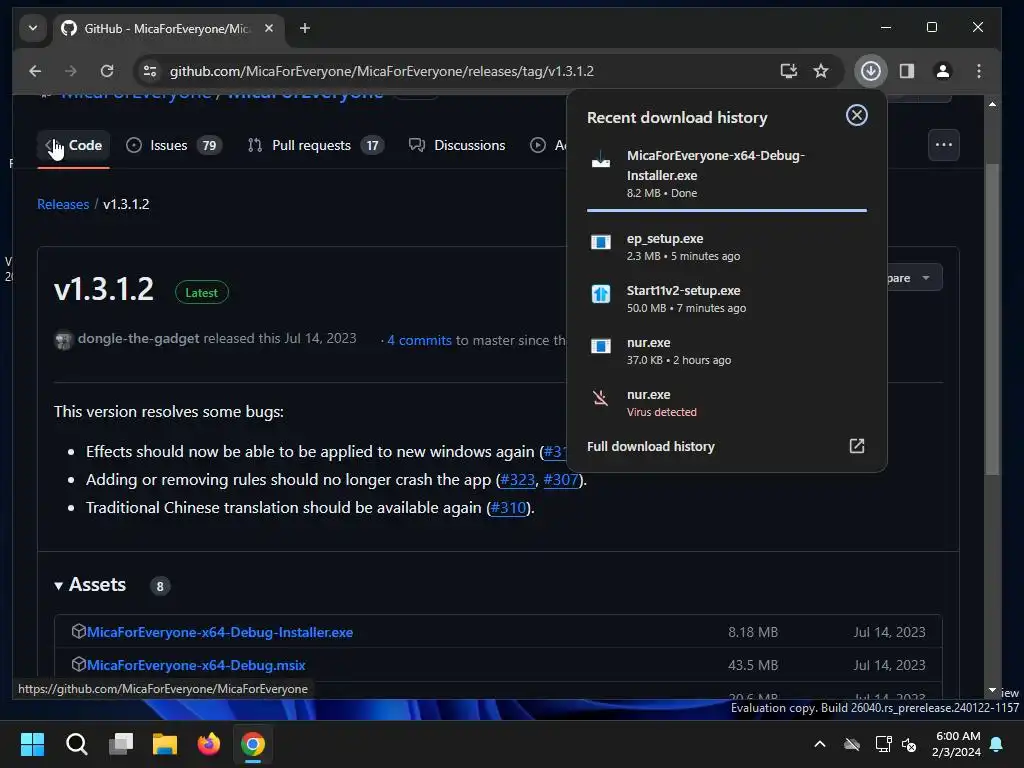Click scrollbar up arrow

(x=992, y=104)
